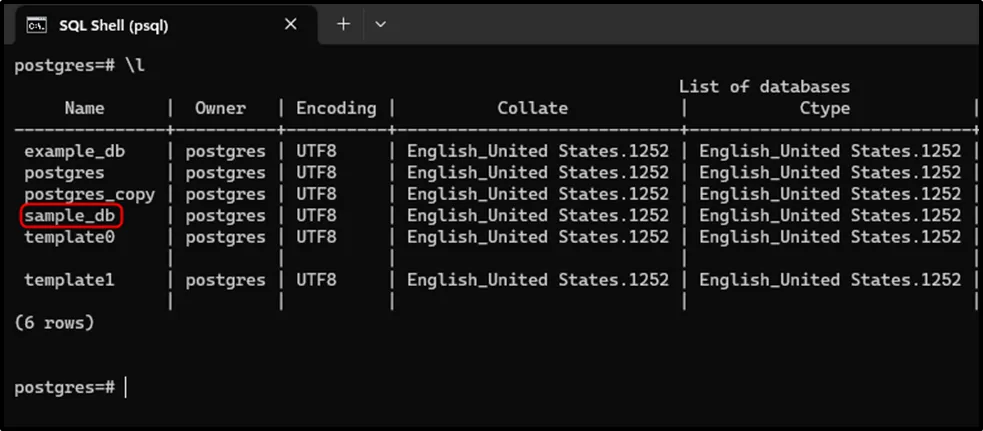Viewport: 983px width, 431px height.
Task: Click the Owner column header
Action: click(x=221, y=108)
